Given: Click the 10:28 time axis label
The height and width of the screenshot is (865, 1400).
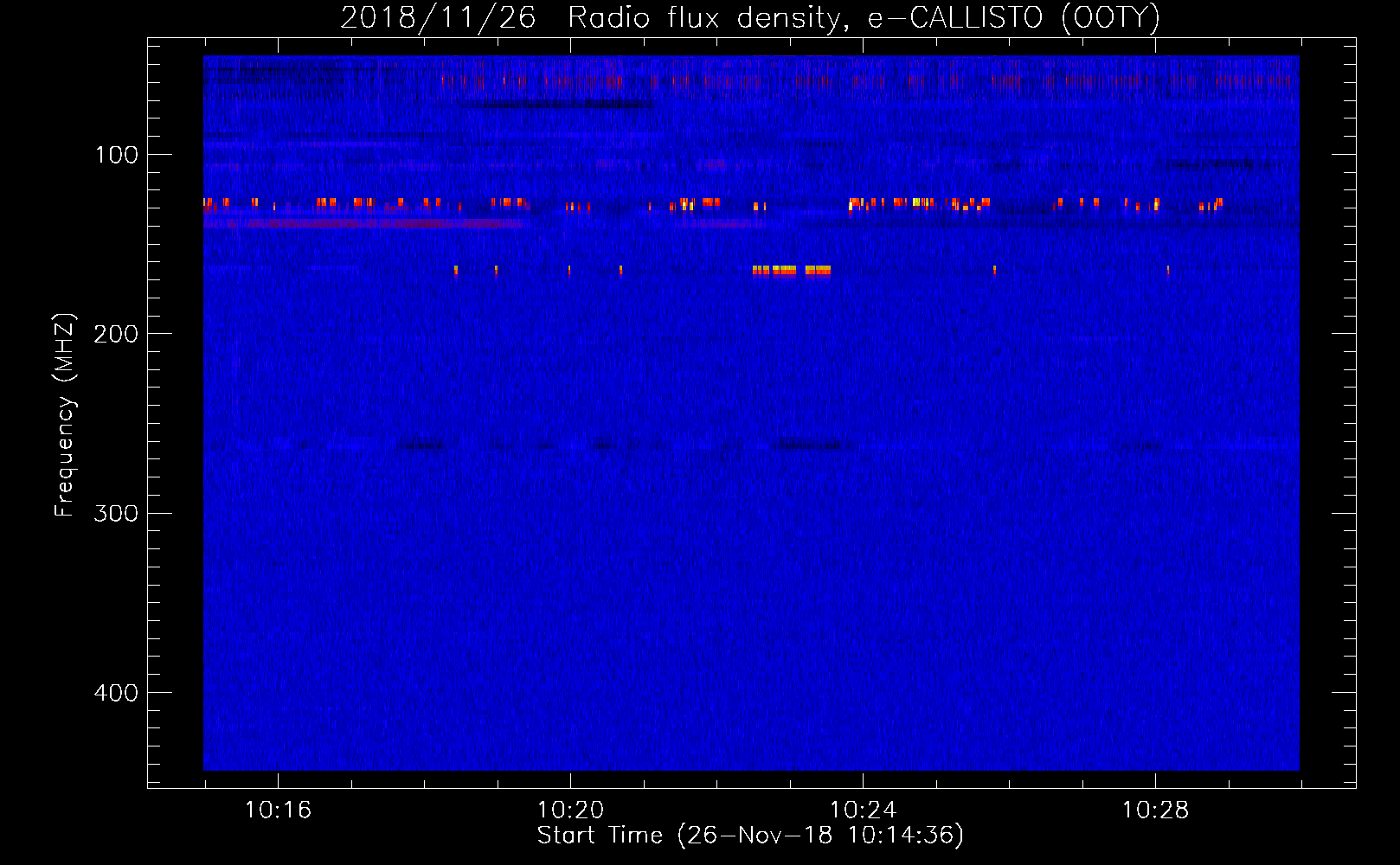Looking at the screenshot, I should click(1155, 811).
